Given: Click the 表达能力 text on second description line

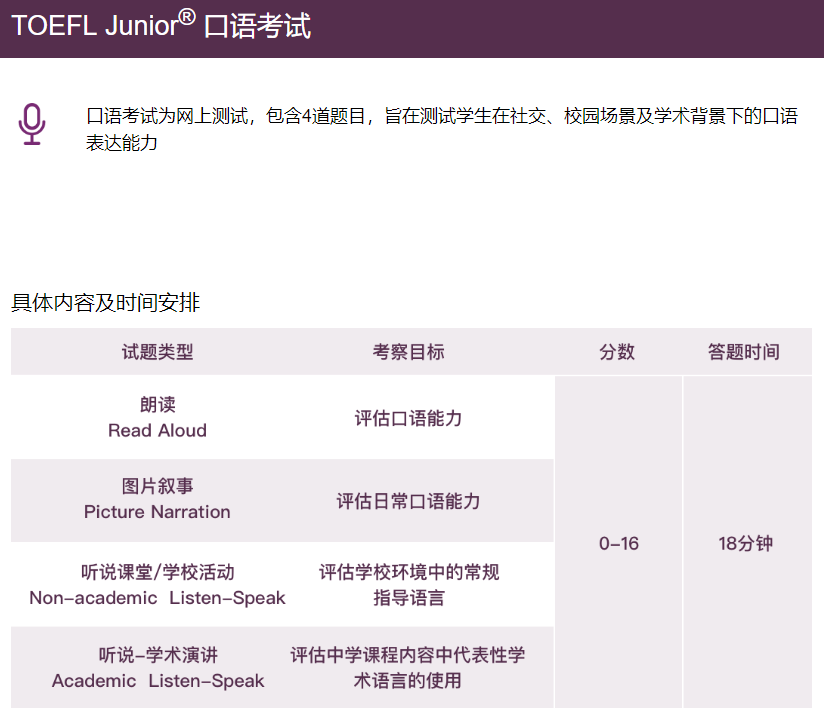Looking at the screenshot, I should pyautogui.click(x=121, y=143).
